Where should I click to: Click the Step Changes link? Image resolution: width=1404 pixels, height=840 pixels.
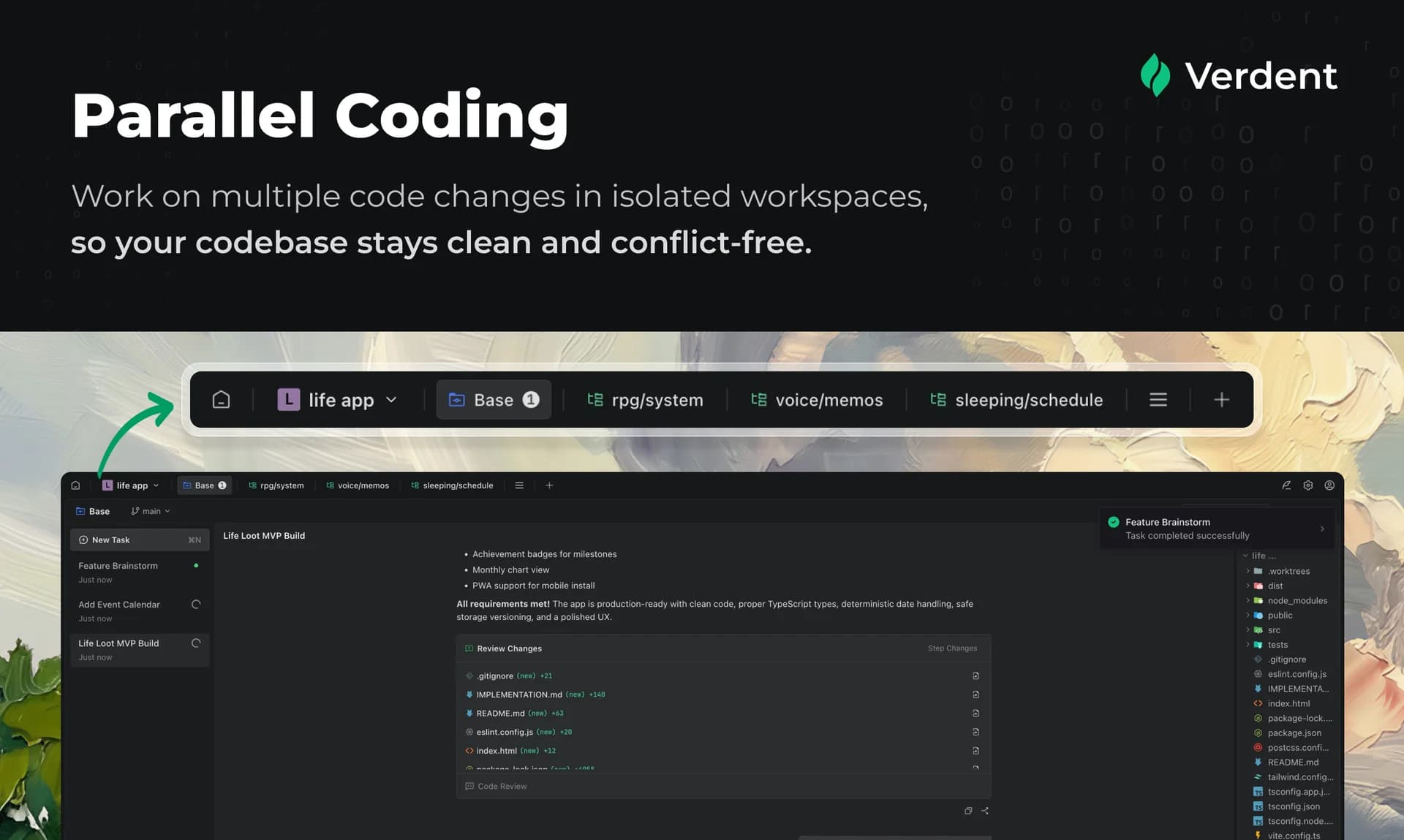tap(952, 648)
